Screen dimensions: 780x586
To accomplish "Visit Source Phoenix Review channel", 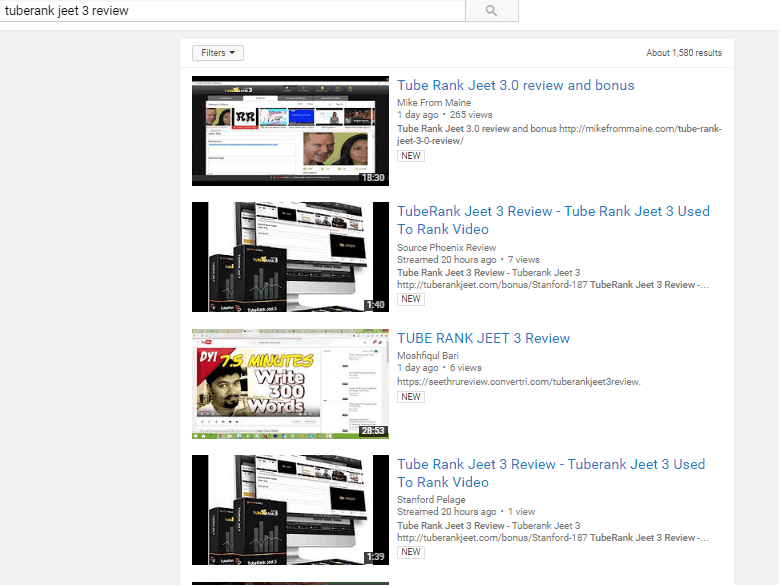I will 446,247.
